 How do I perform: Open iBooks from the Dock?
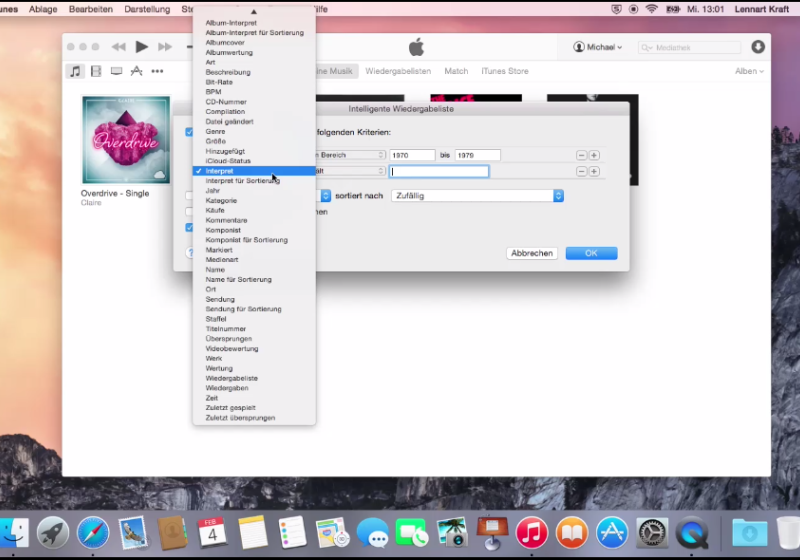(571, 532)
